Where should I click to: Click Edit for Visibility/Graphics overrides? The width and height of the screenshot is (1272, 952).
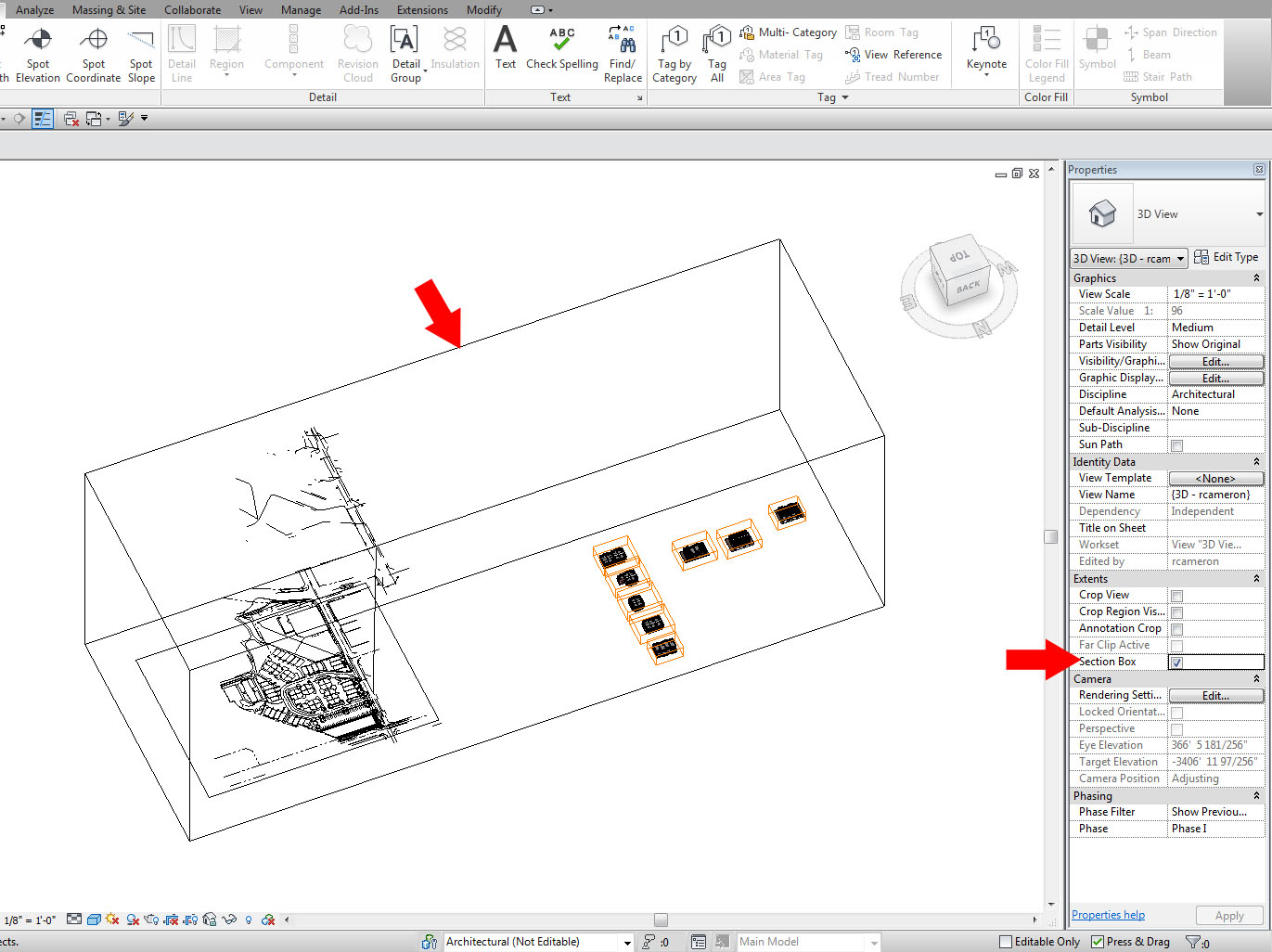pyautogui.click(x=1216, y=362)
